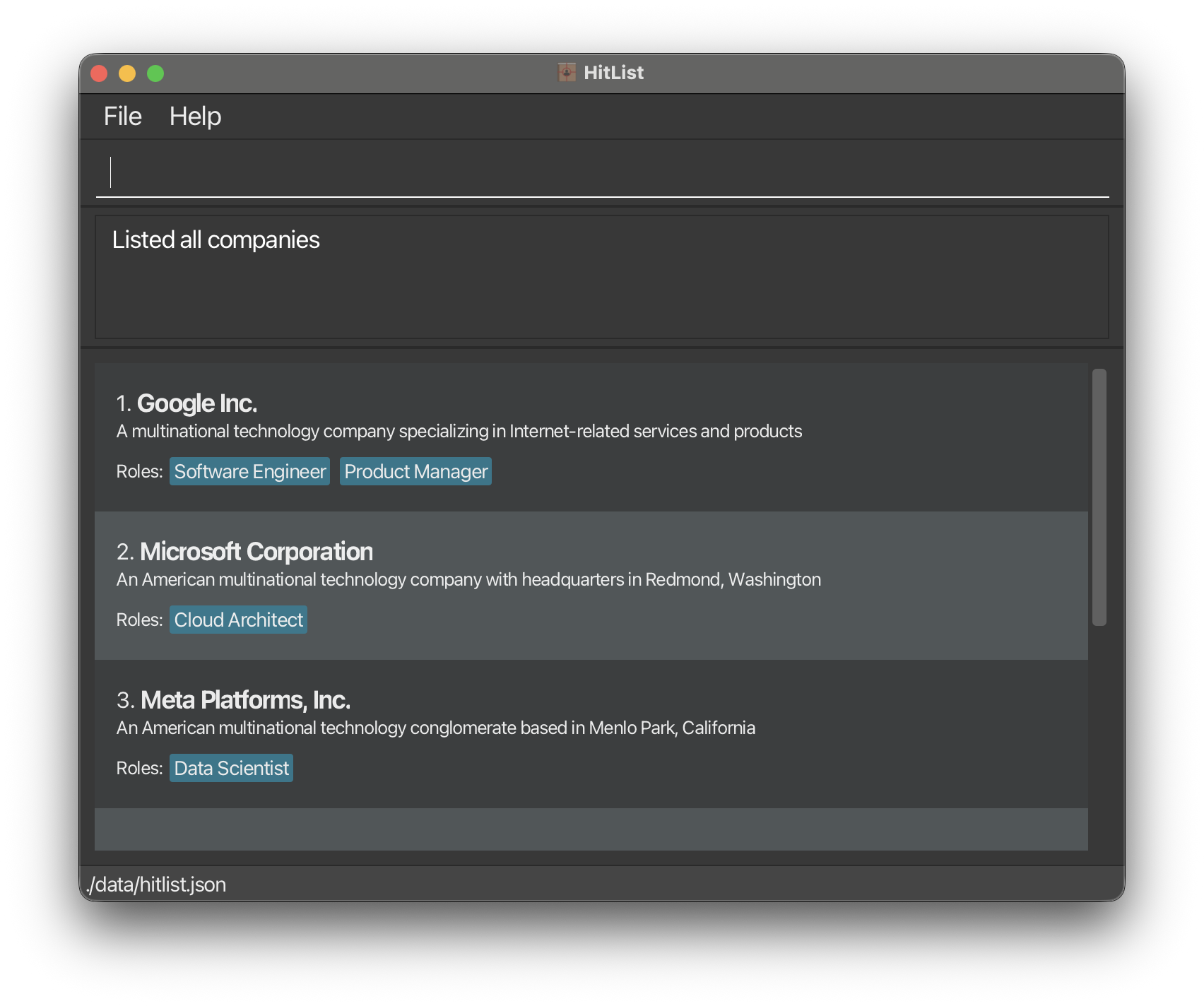Click the 'Roles:' label in Meta card
The image size is (1204, 1006).
[139, 768]
